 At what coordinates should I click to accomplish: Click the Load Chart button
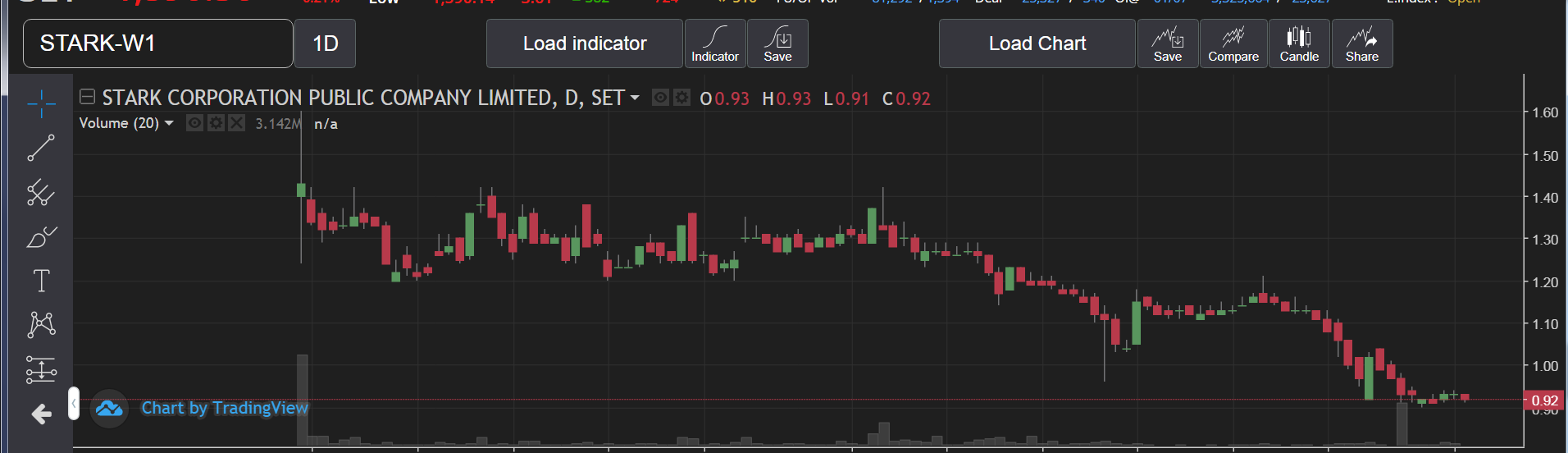[1037, 43]
